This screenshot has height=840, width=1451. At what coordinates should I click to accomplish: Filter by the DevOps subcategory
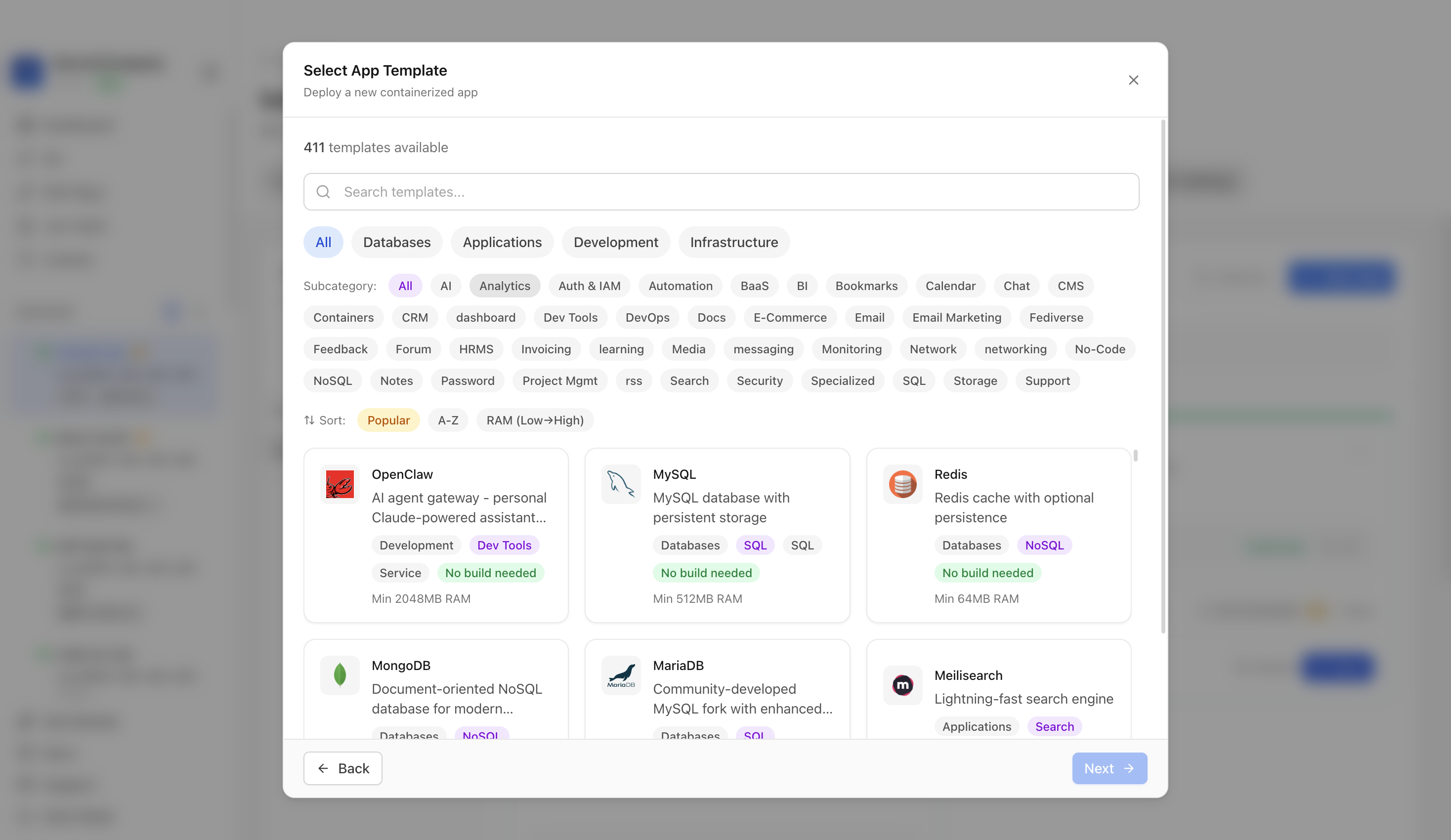point(647,317)
